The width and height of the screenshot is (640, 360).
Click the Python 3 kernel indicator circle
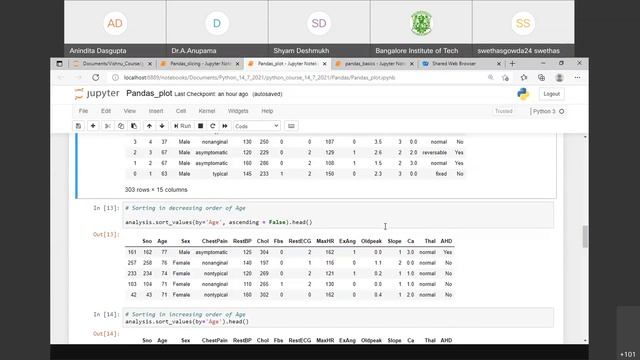[562, 111]
